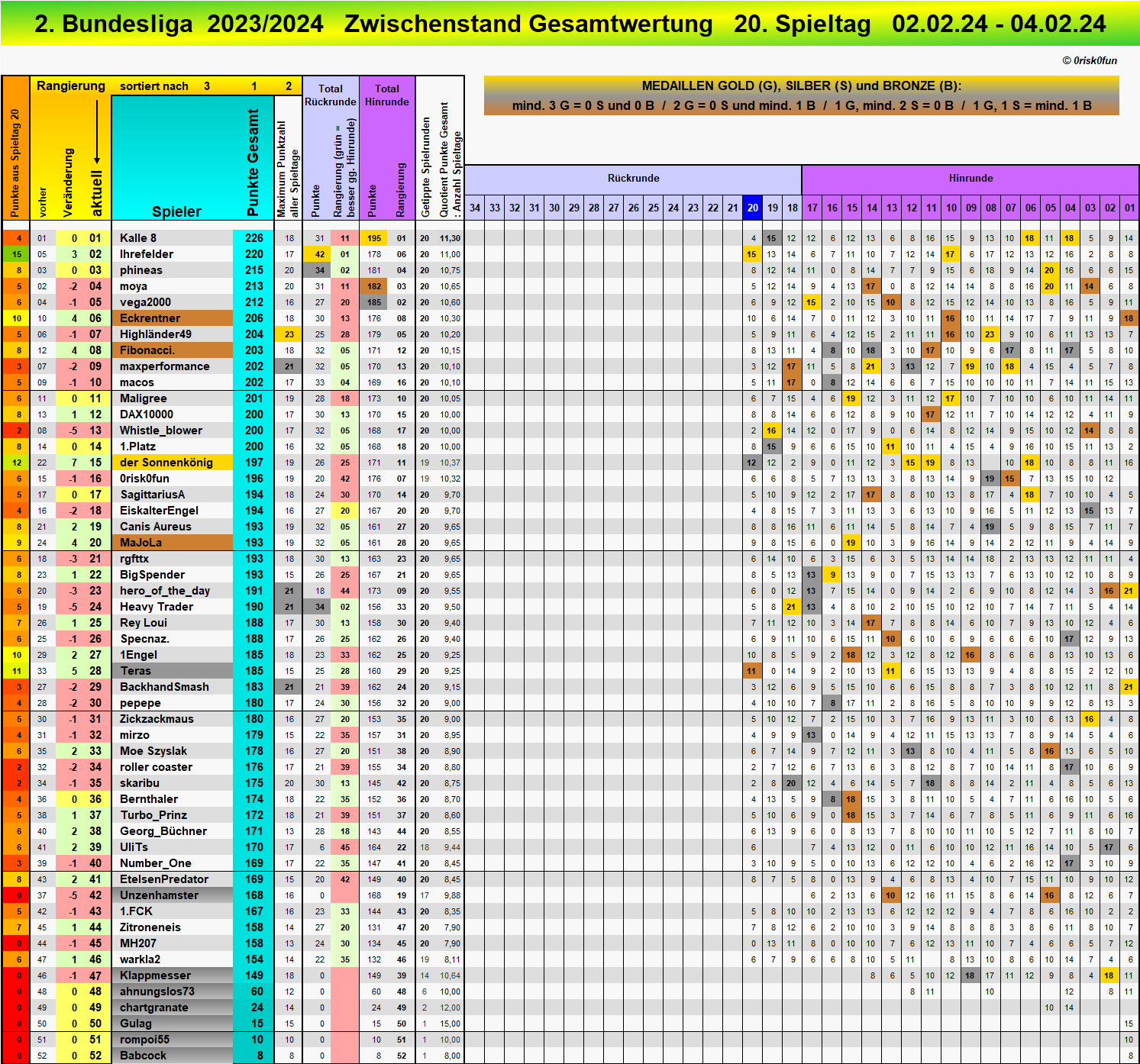
Task: Select player Heavy Trader
Action: [157, 607]
